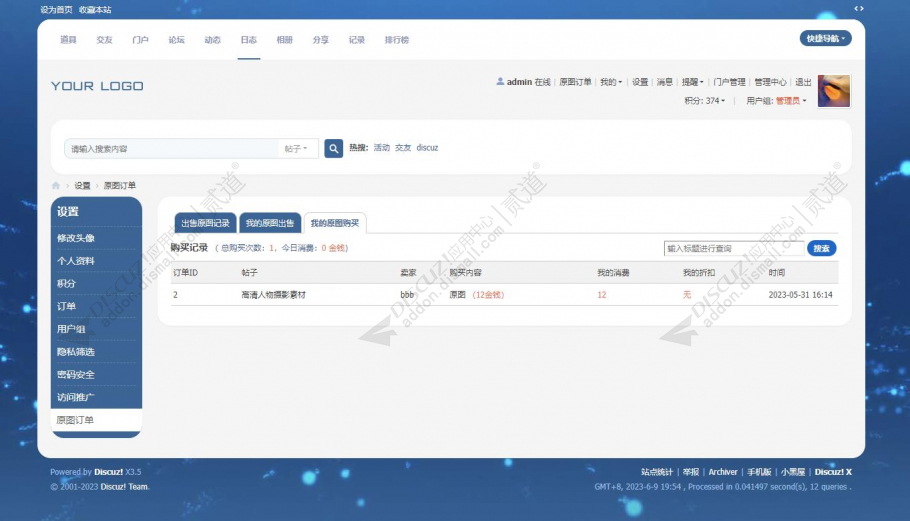Open the 帖子 search type dropdown
This screenshot has height=521, width=910.
pos(296,149)
